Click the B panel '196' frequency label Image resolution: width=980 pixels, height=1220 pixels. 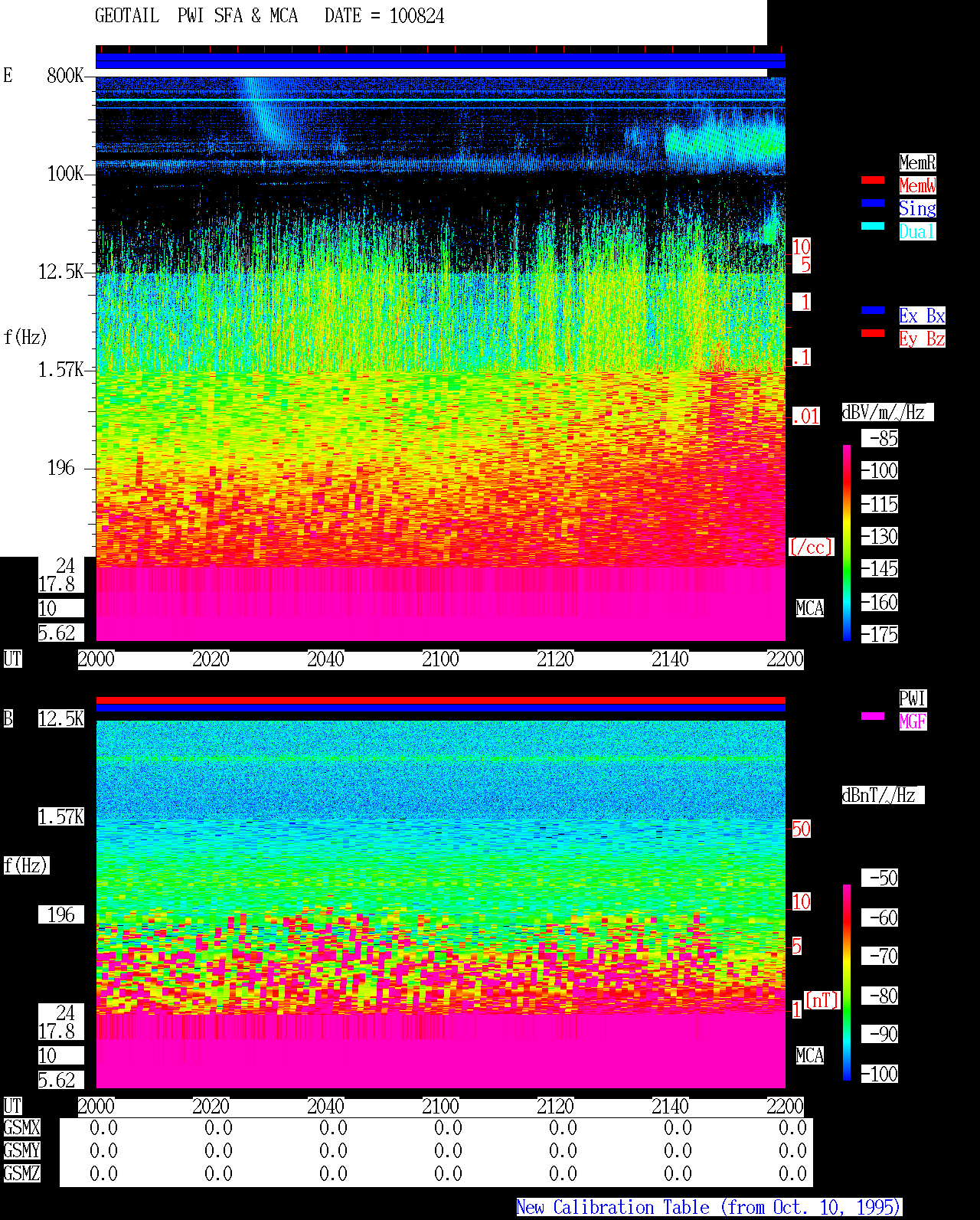click(x=61, y=914)
